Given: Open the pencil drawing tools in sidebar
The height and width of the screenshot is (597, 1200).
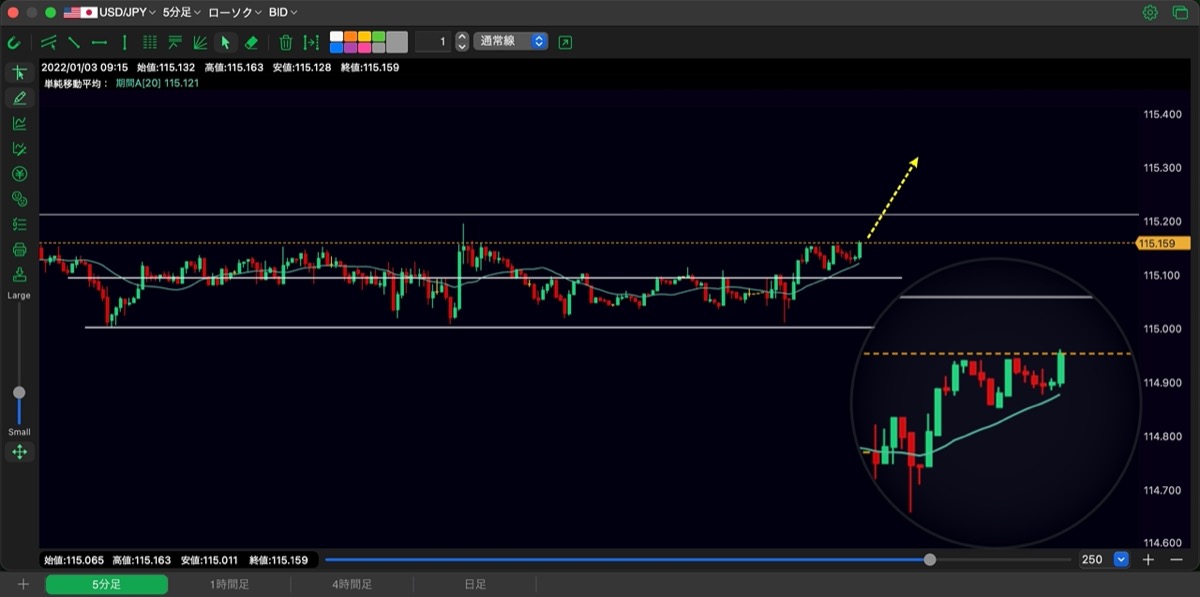Looking at the screenshot, I should (19, 98).
